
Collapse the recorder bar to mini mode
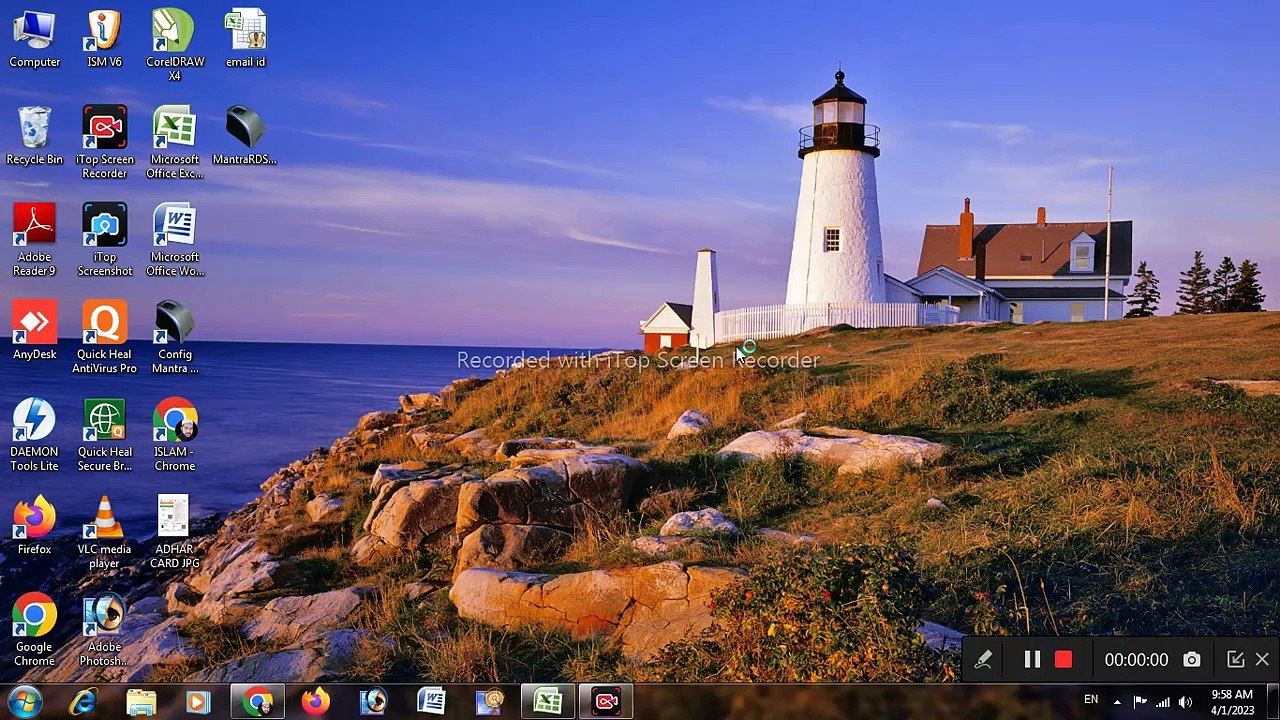pyautogui.click(x=1235, y=660)
